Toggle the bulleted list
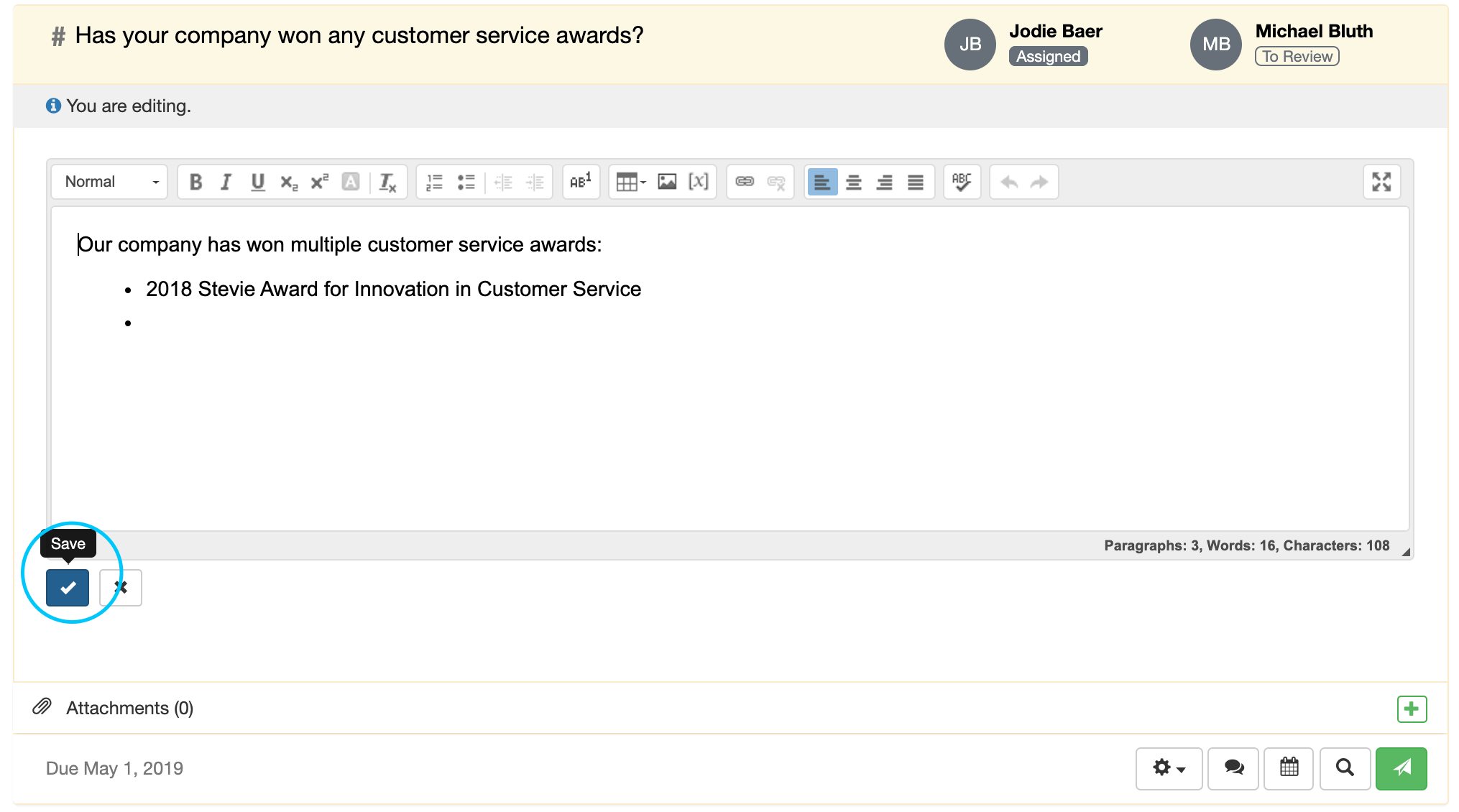The height and width of the screenshot is (812, 1459). click(466, 182)
